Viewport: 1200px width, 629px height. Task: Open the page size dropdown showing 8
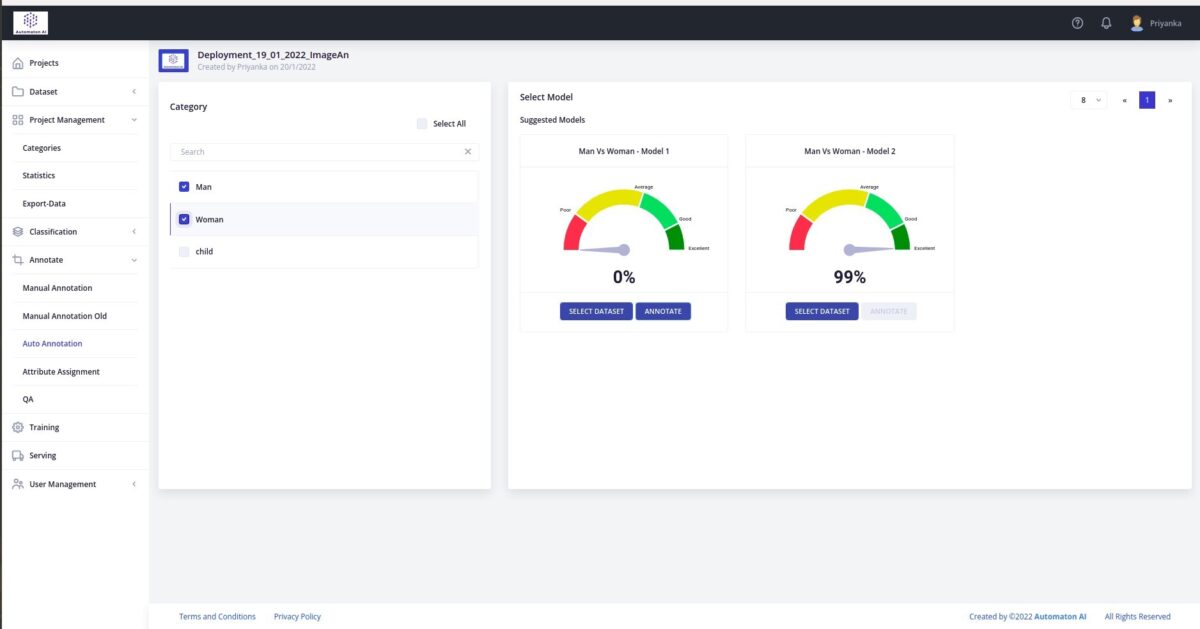click(x=1088, y=100)
